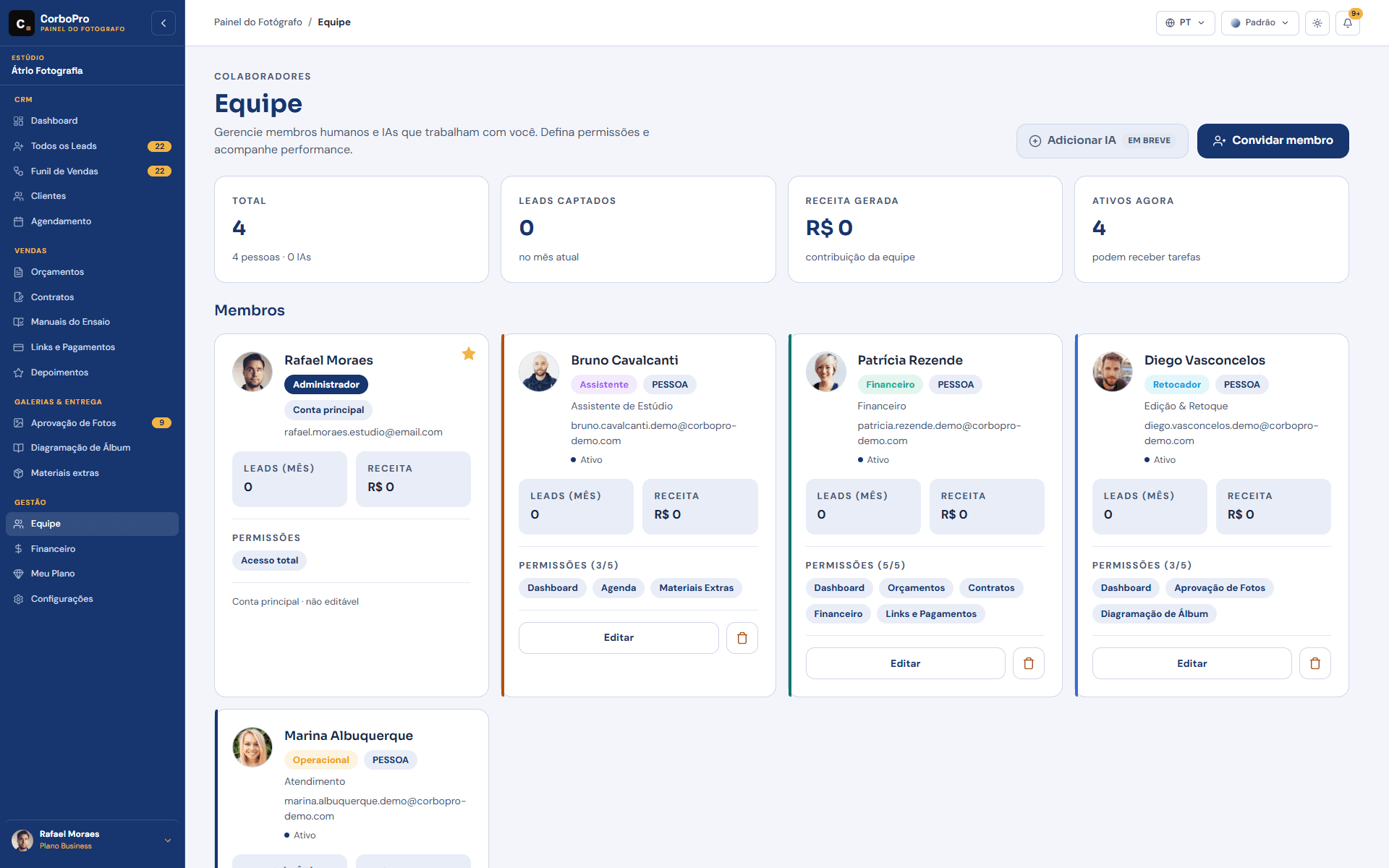The width and height of the screenshot is (1389, 868).
Task: Click the Financeiro dollar icon in sidebar
Action: click(x=19, y=549)
